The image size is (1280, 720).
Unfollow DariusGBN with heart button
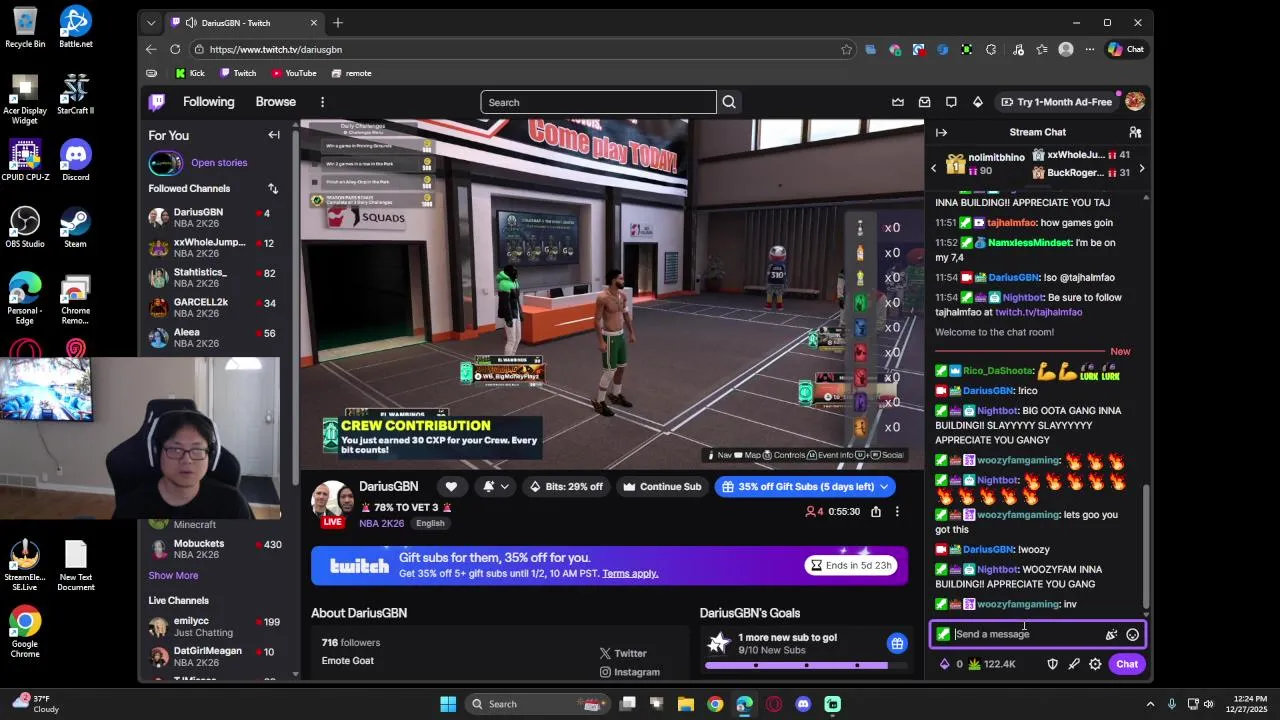pyautogui.click(x=451, y=487)
